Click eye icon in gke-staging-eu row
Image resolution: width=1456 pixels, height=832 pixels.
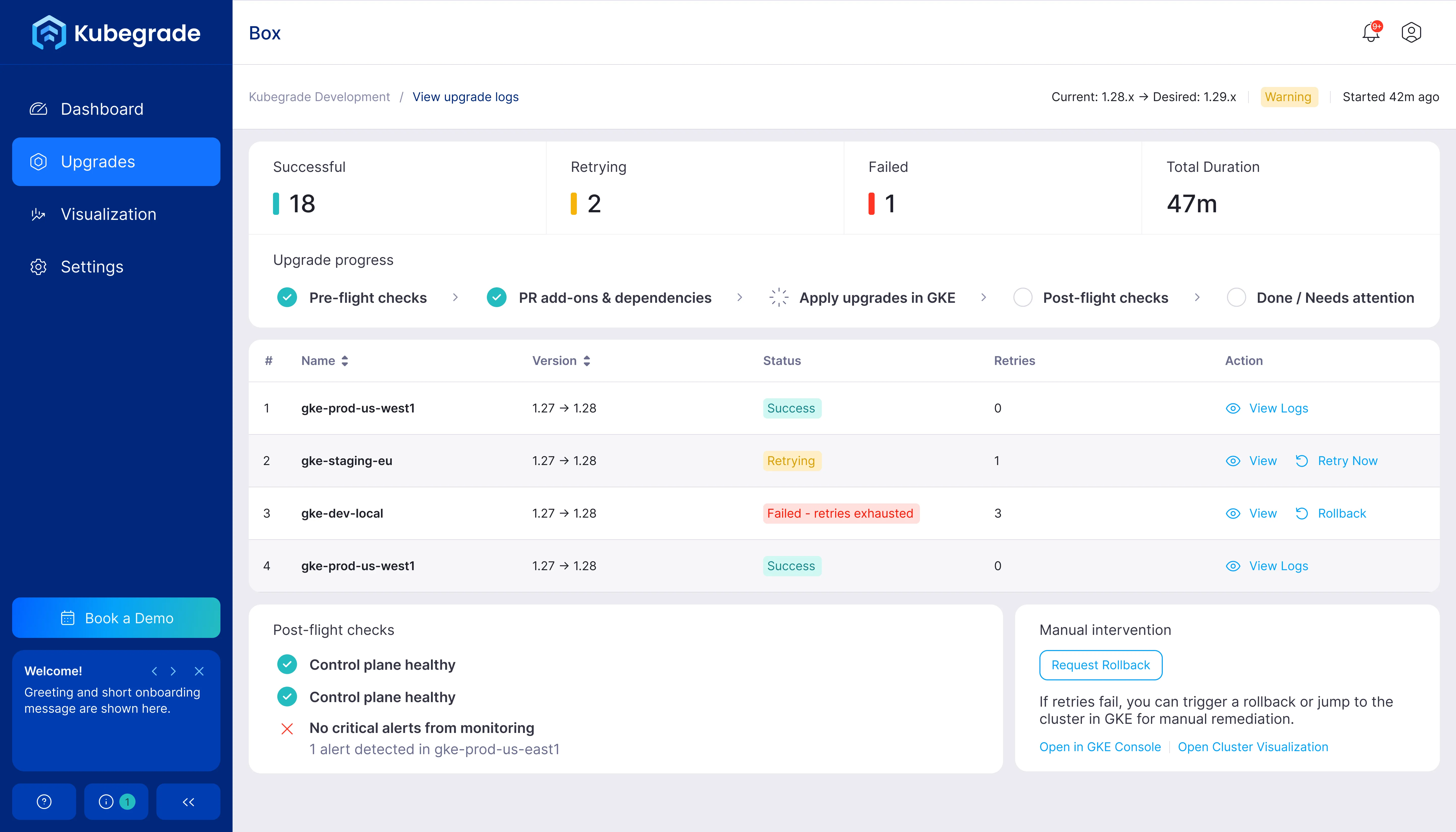[x=1233, y=461]
